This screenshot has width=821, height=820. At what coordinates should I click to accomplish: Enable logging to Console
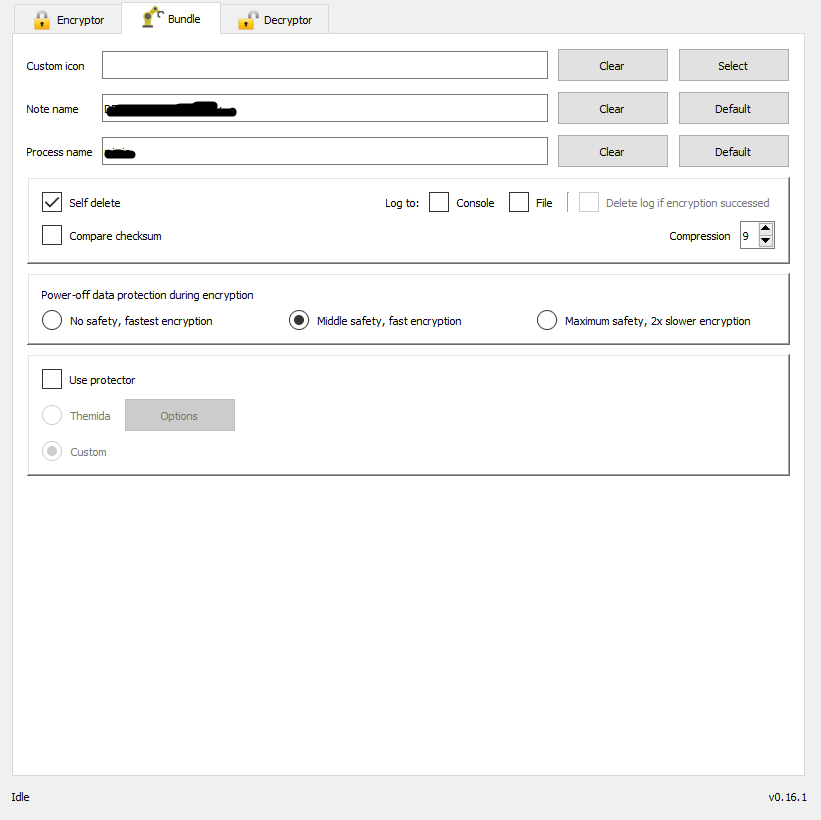[x=439, y=203]
